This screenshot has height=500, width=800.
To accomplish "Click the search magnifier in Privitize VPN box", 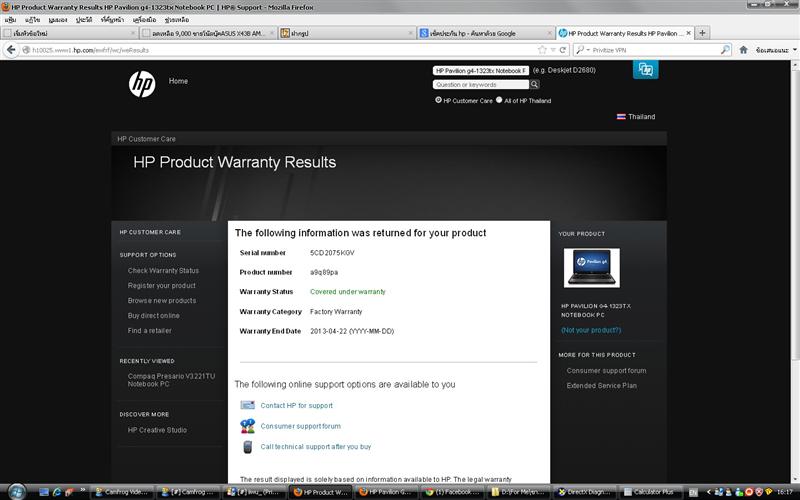I will point(725,50).
